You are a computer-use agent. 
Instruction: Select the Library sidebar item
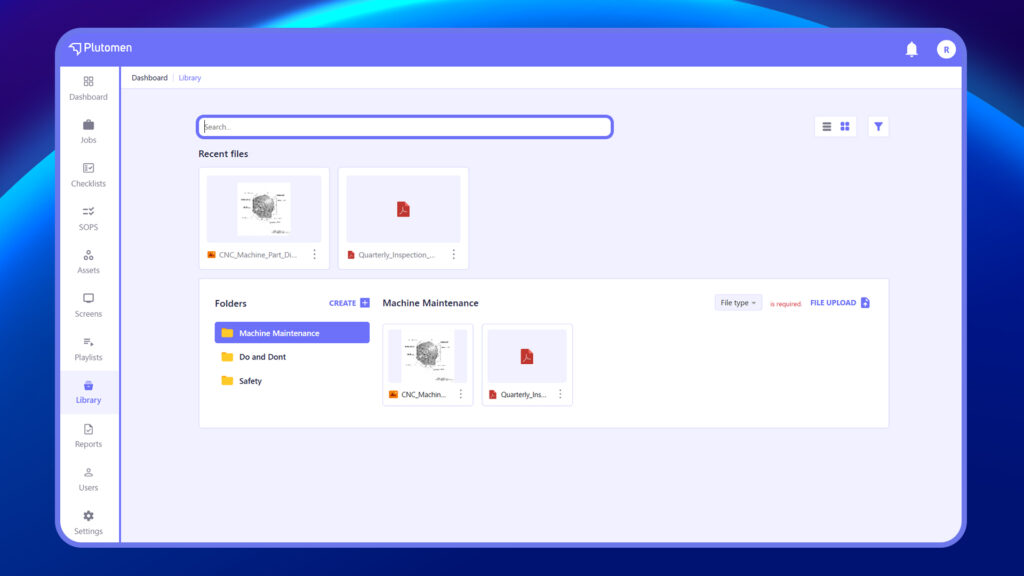pos(88,392)
